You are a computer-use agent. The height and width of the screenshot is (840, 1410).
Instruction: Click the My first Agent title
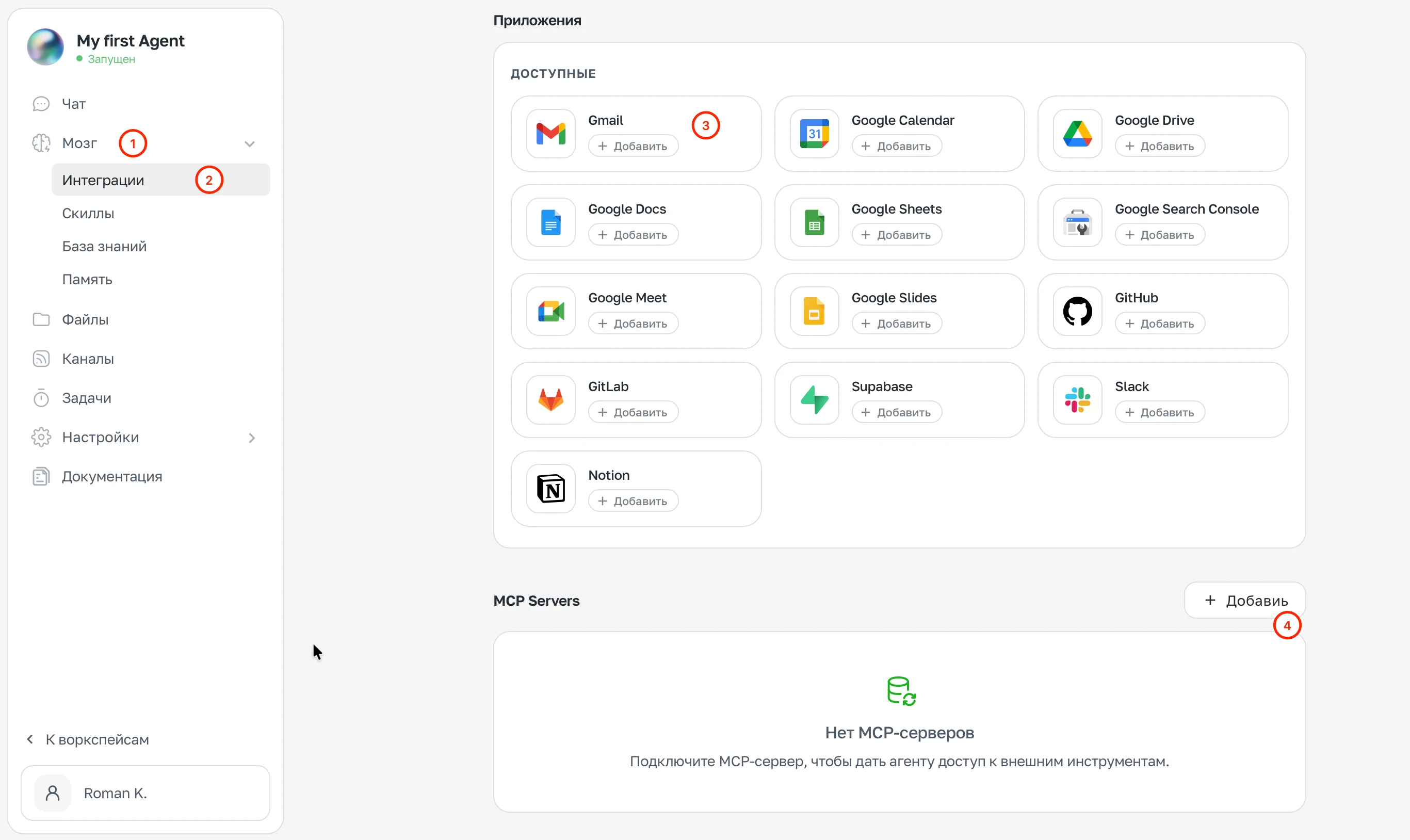130,41
